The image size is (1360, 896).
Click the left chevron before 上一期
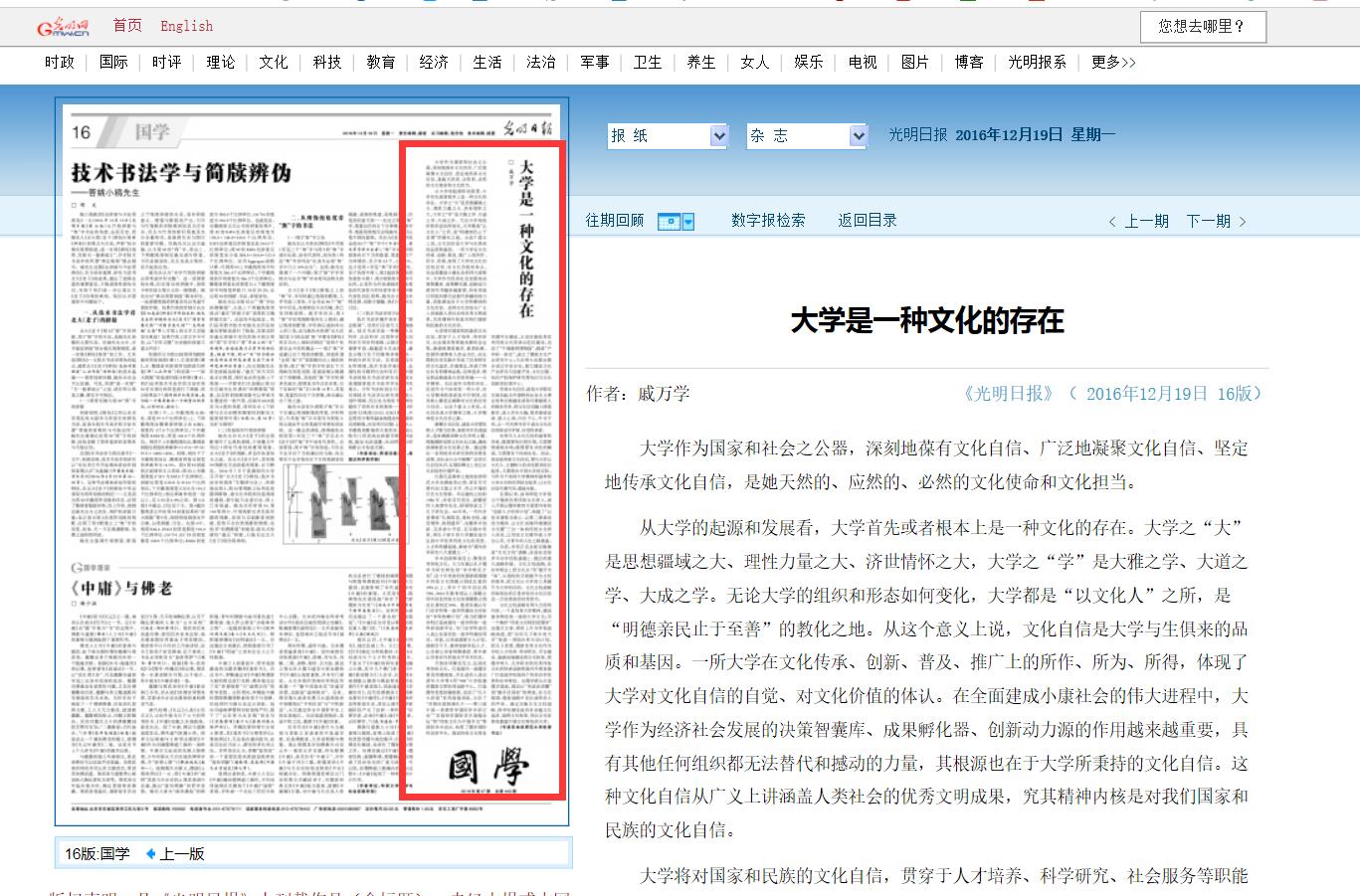1111,222
